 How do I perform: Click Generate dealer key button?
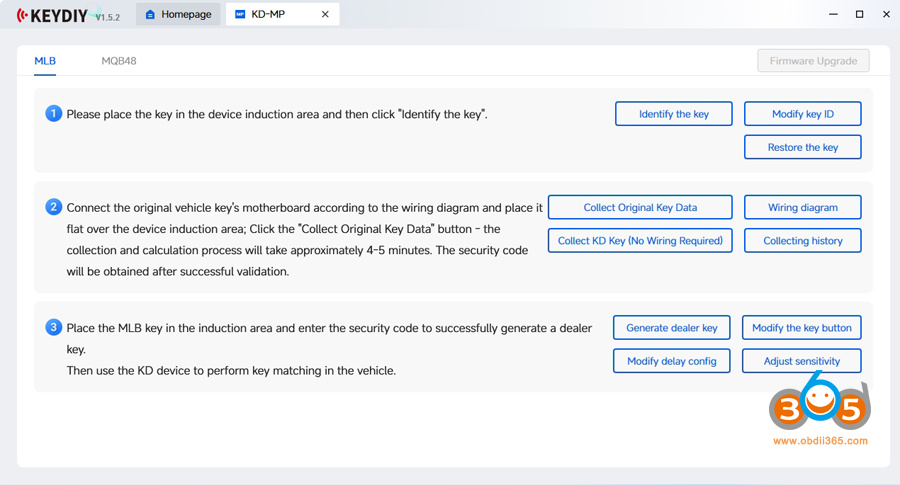(671, 328)
